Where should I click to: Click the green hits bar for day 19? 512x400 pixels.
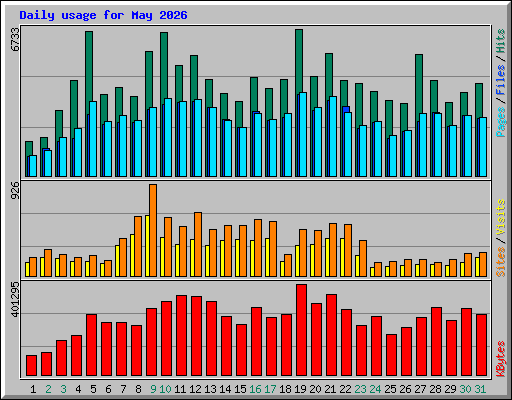coord(299,61)
